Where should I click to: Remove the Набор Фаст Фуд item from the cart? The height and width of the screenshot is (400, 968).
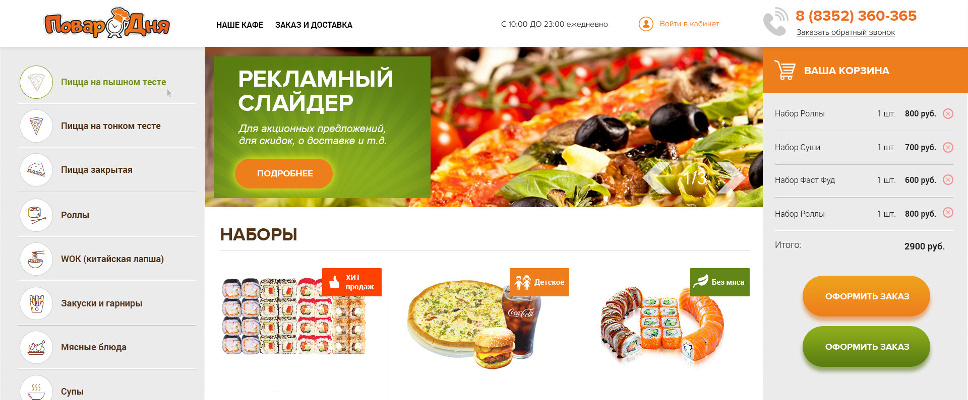pos(948,180)
